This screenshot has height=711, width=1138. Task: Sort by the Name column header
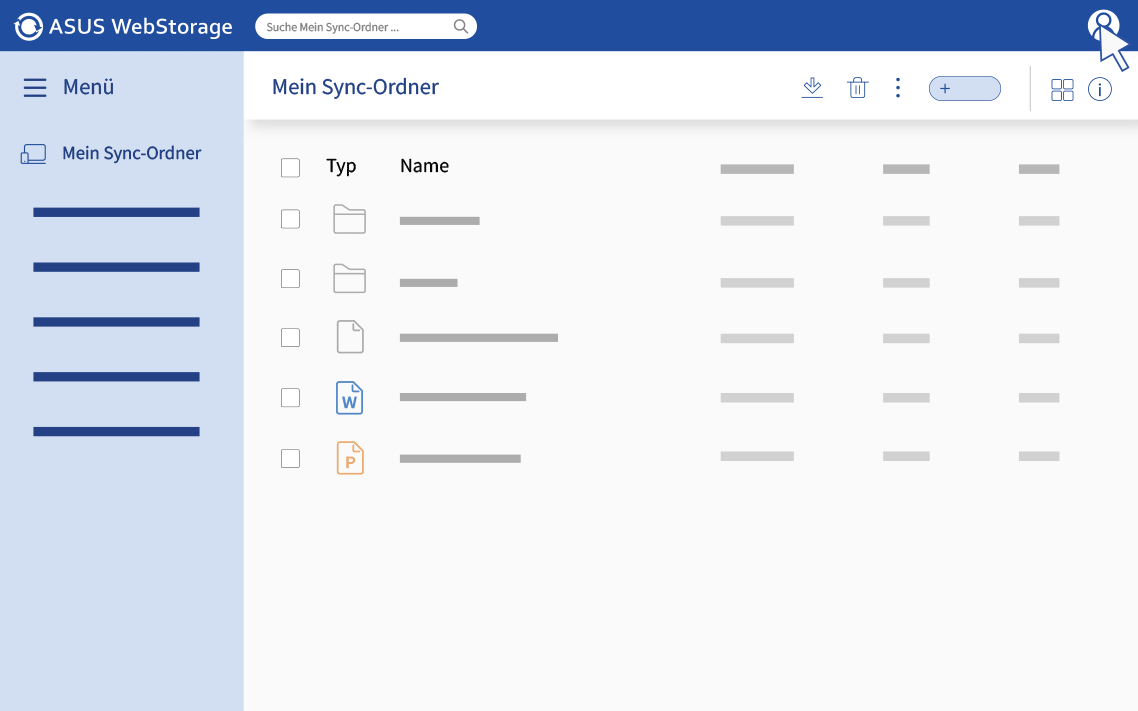click(x=425, y=165)
